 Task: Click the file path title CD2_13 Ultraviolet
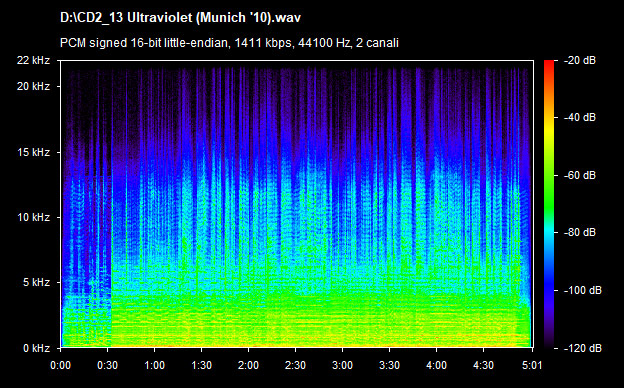pos(180,18)
